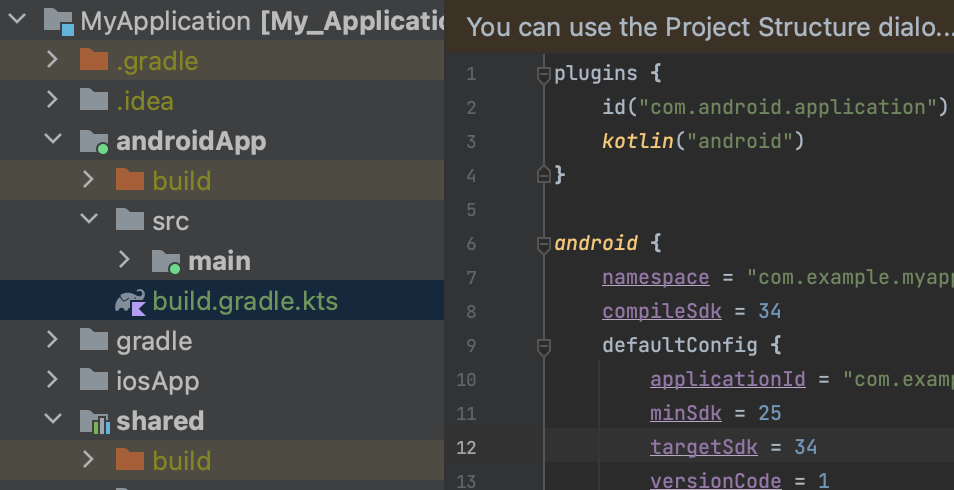Click the main source-set folder icon
Viewport: 954px width, 490px height.
(166, 261)
